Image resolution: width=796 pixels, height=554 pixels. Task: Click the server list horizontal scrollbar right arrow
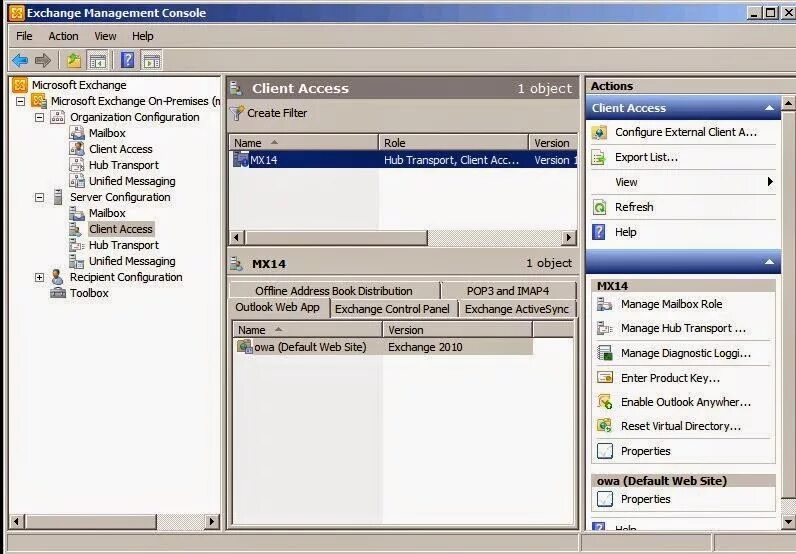[x=569, y=237]
